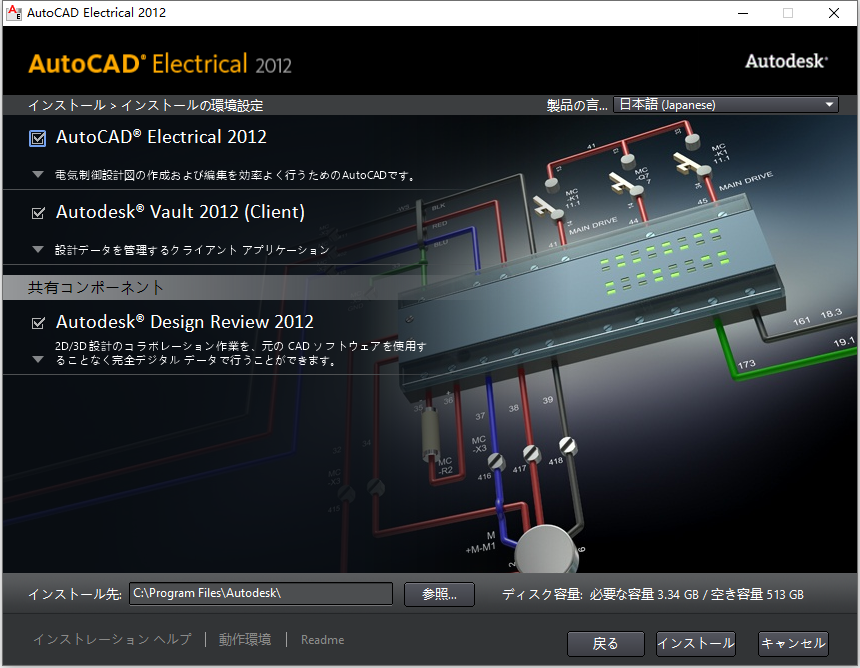860x668 pixels.
Task: Click the 製品の言... language label
Action: coord(576,105)
